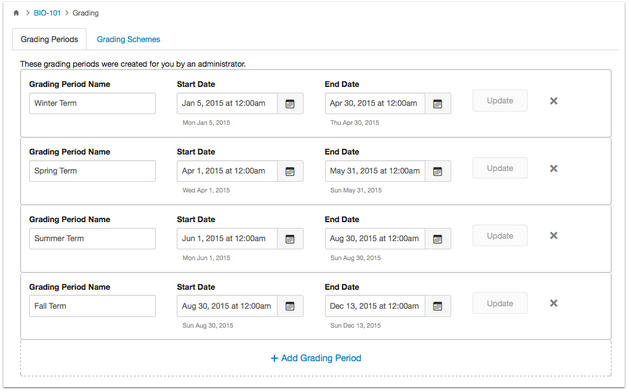The image size is (629, 392).
Task: Click the administrator-created grading periods notice
Action: click(133, 64)
